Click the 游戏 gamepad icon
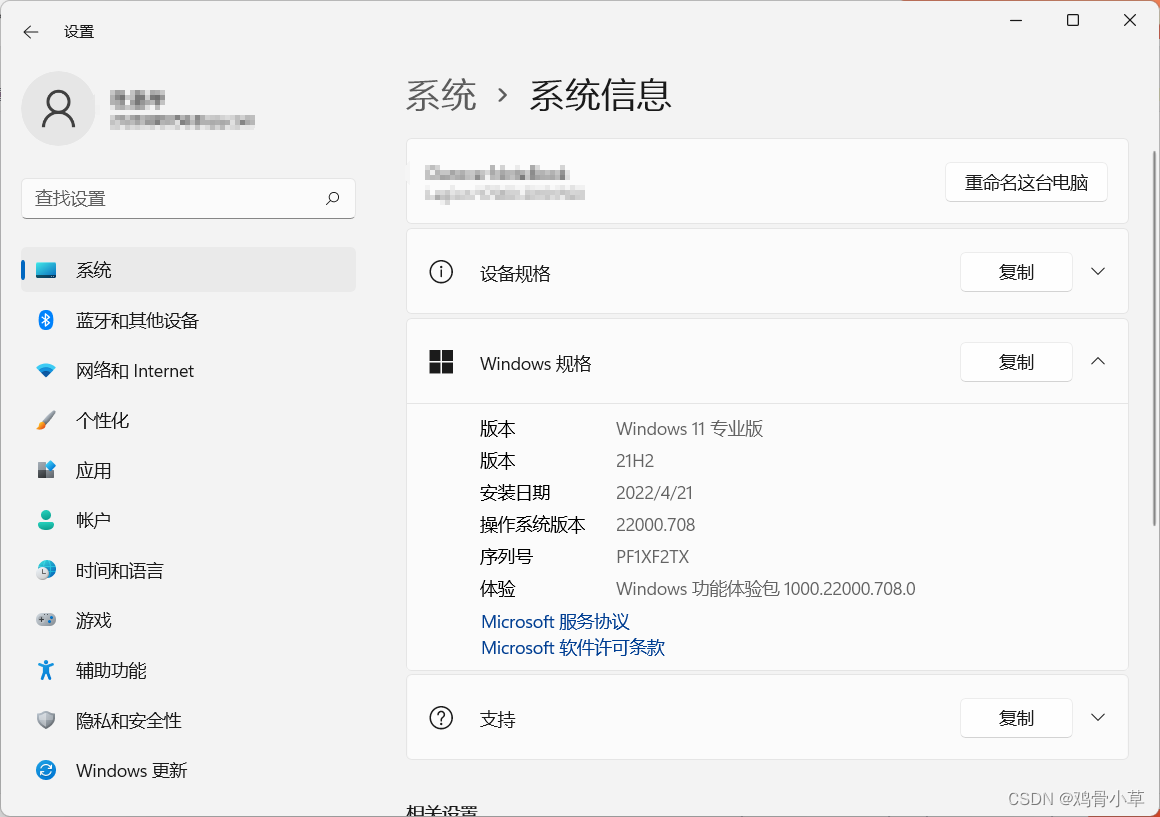This screenshot has width=1160, height=817. coord(46,620)
